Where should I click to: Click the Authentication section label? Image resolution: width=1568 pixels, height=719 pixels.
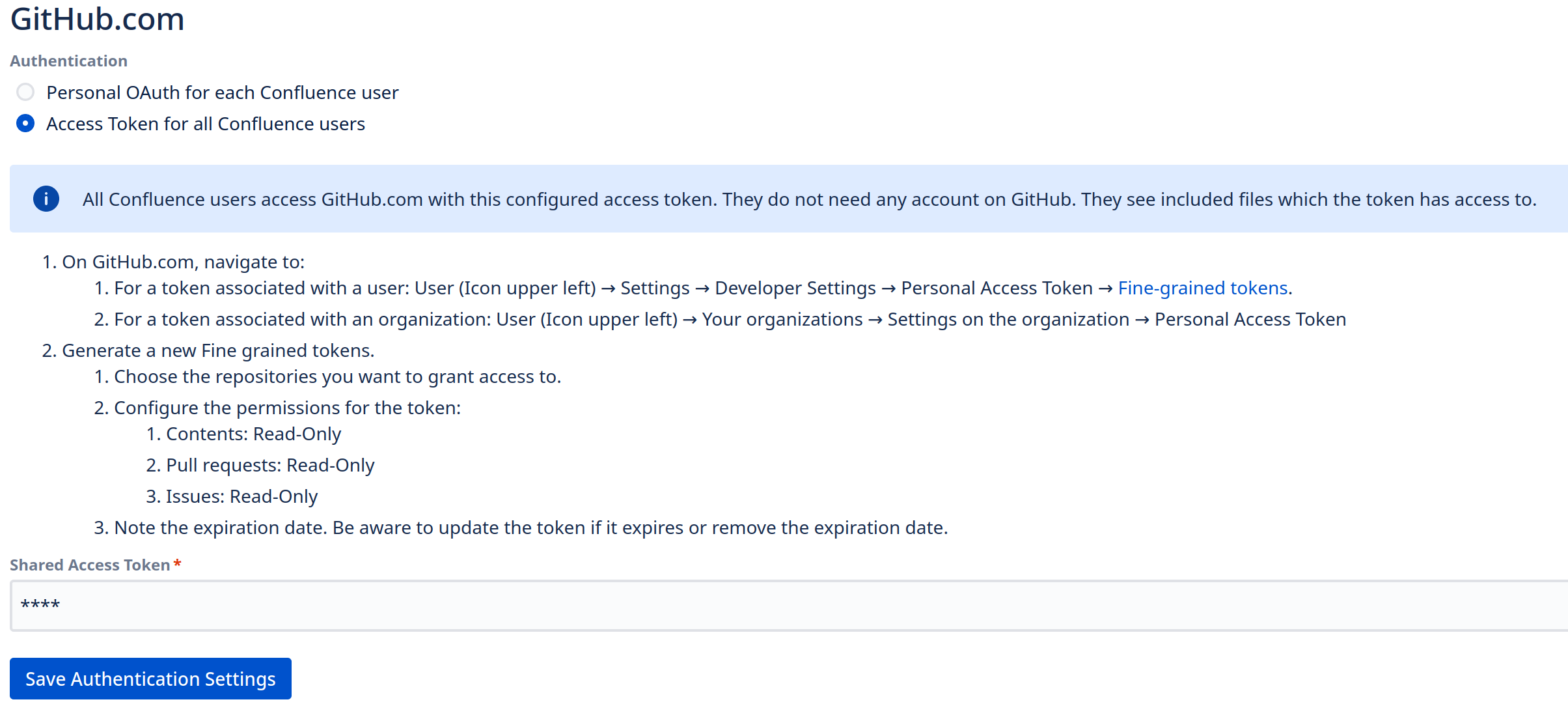pos(68,61)
